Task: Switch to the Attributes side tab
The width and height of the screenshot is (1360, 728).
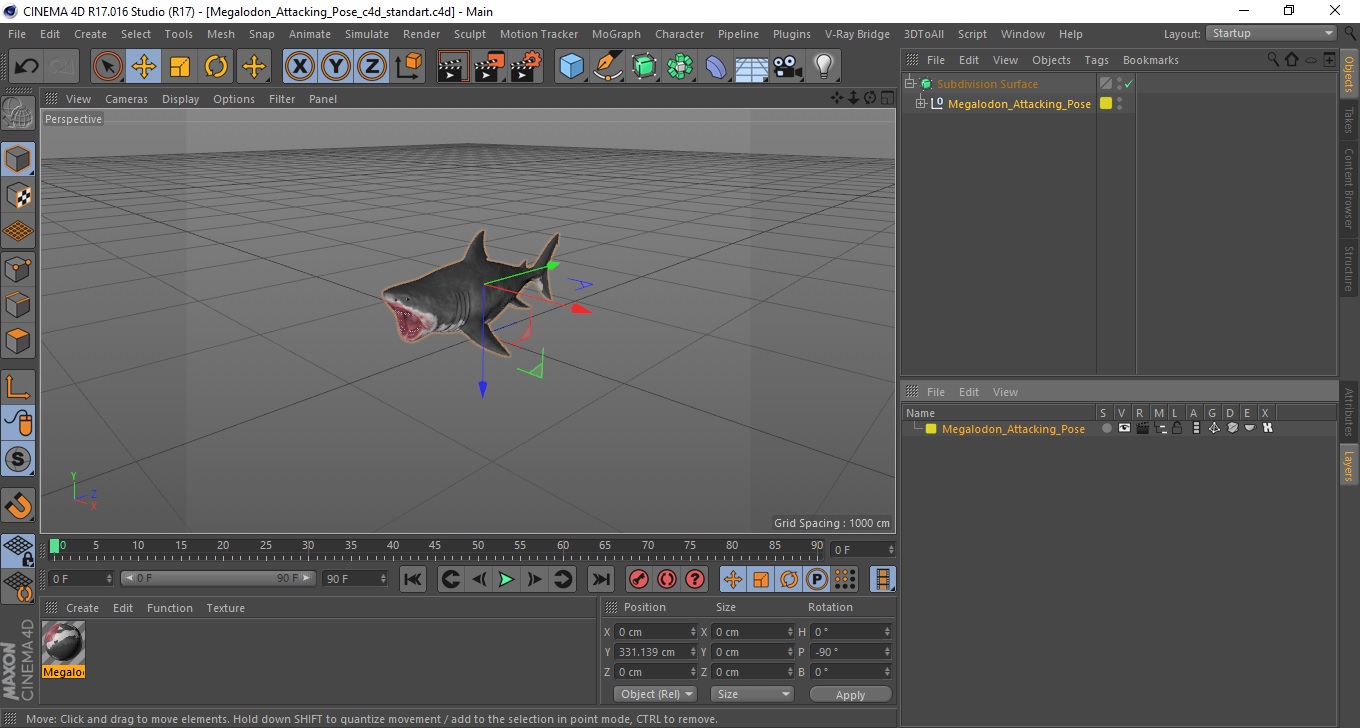Action: [x=1349, y=412]
